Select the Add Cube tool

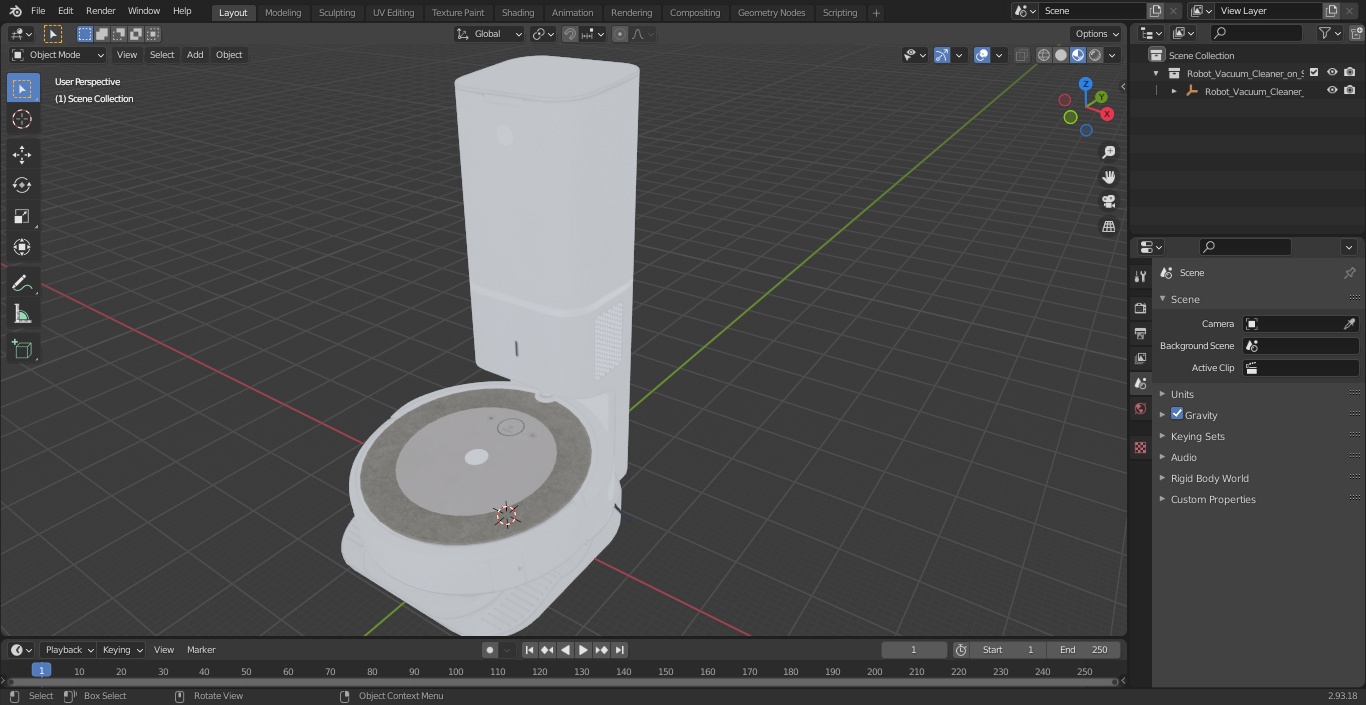22,350
